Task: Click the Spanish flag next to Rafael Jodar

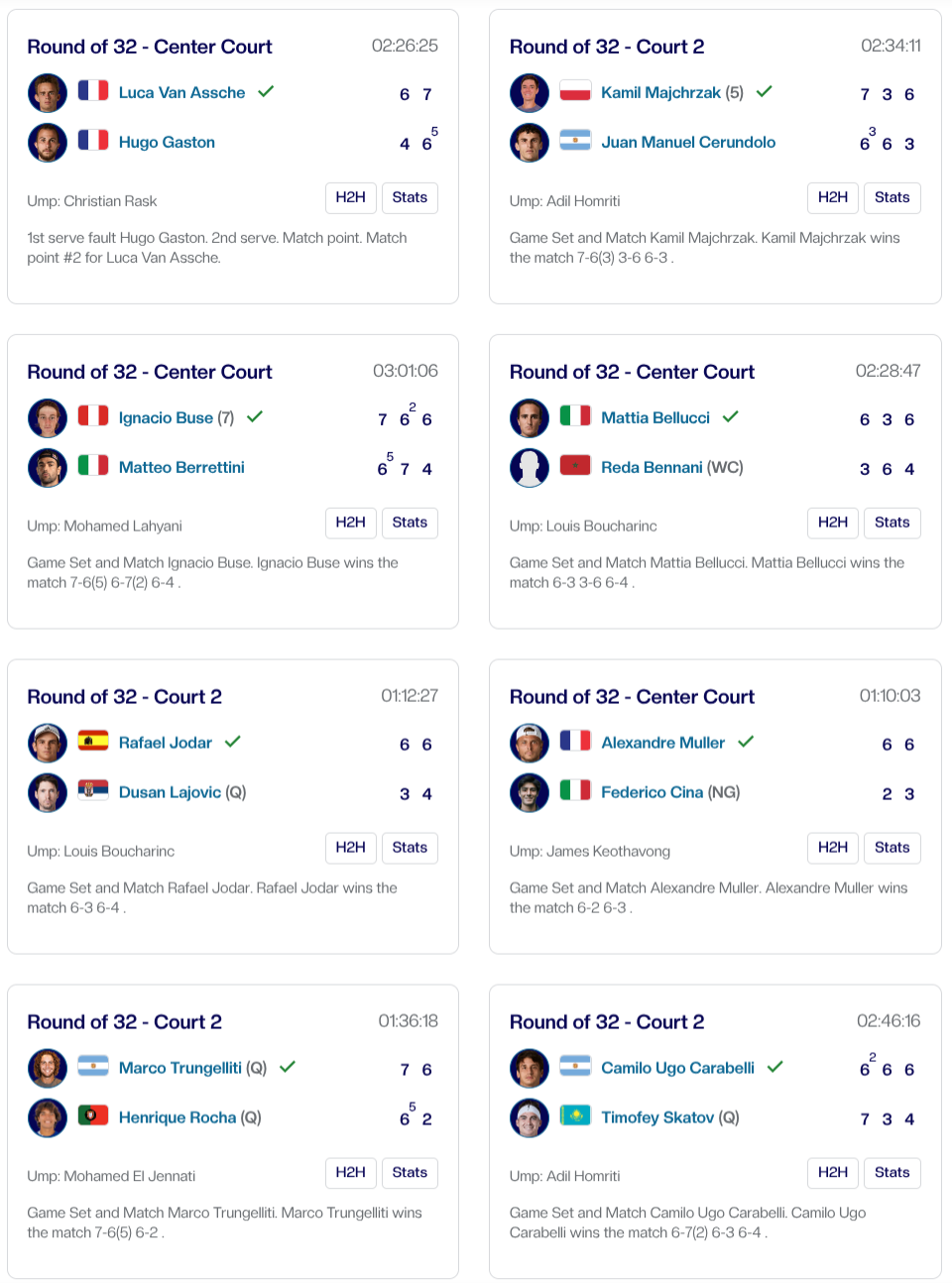Action: [x=93, y=742]
